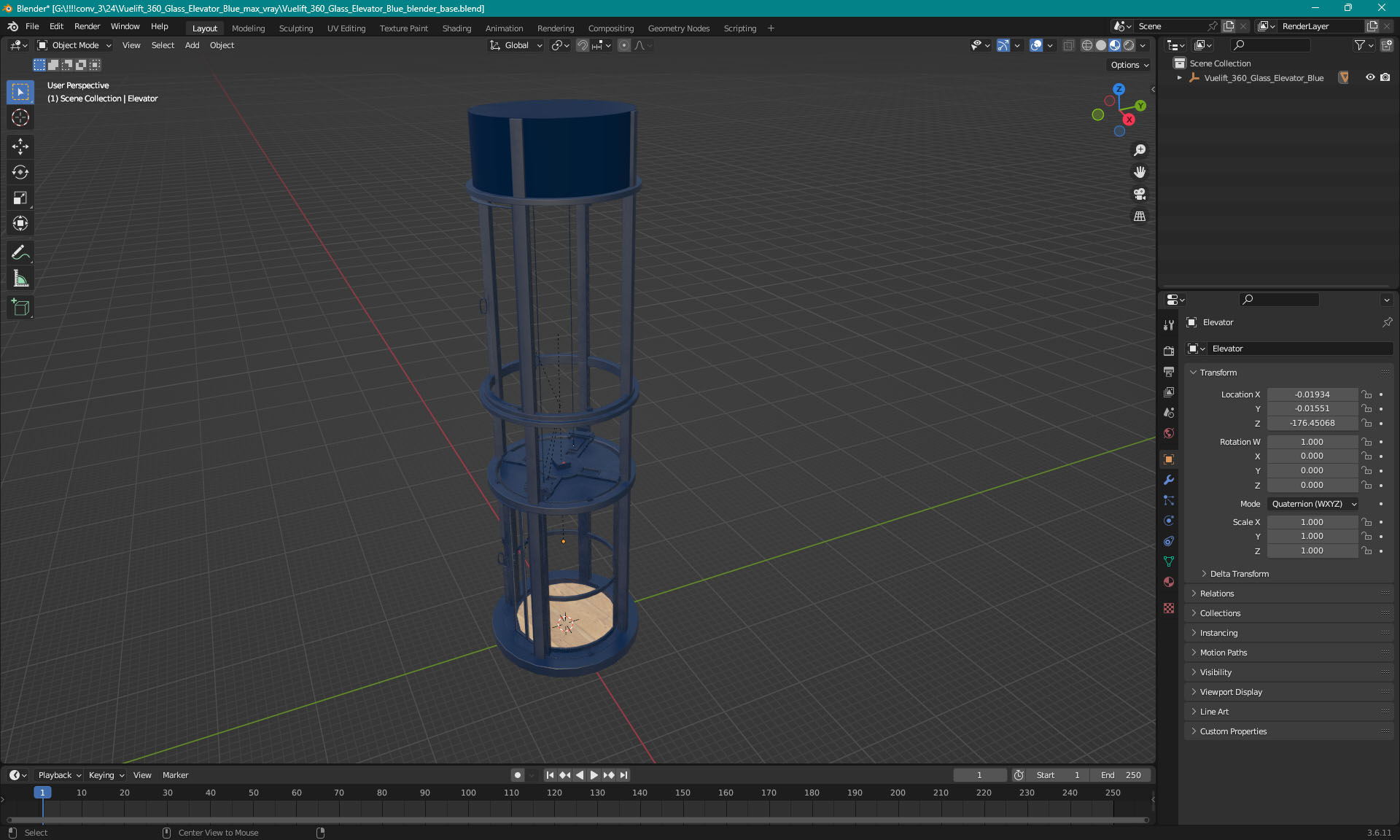Click the timeline View menu
The image size is (1400, 840).
pos(142,775)
